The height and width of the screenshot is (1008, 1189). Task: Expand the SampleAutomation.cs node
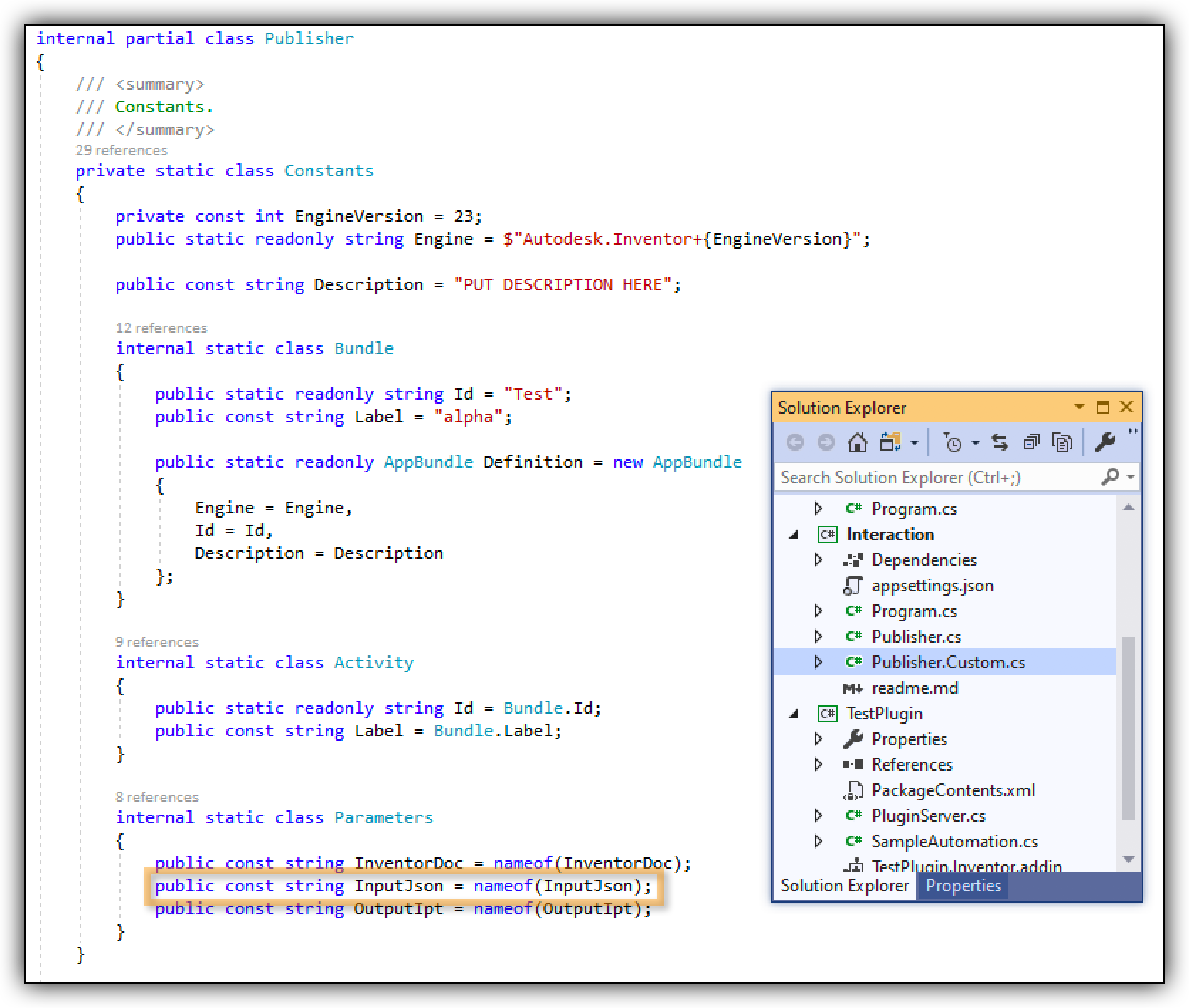819,841
